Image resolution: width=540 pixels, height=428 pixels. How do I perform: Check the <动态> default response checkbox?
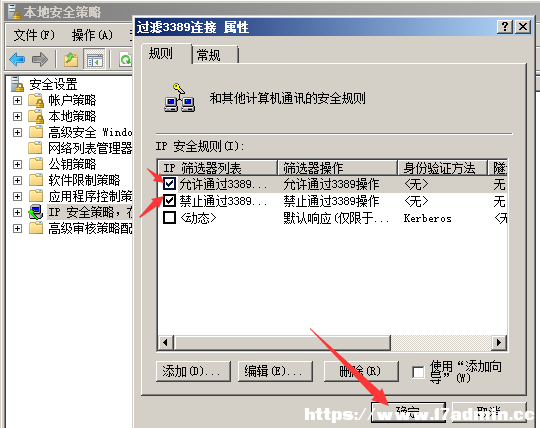click(x=169, y=218)
